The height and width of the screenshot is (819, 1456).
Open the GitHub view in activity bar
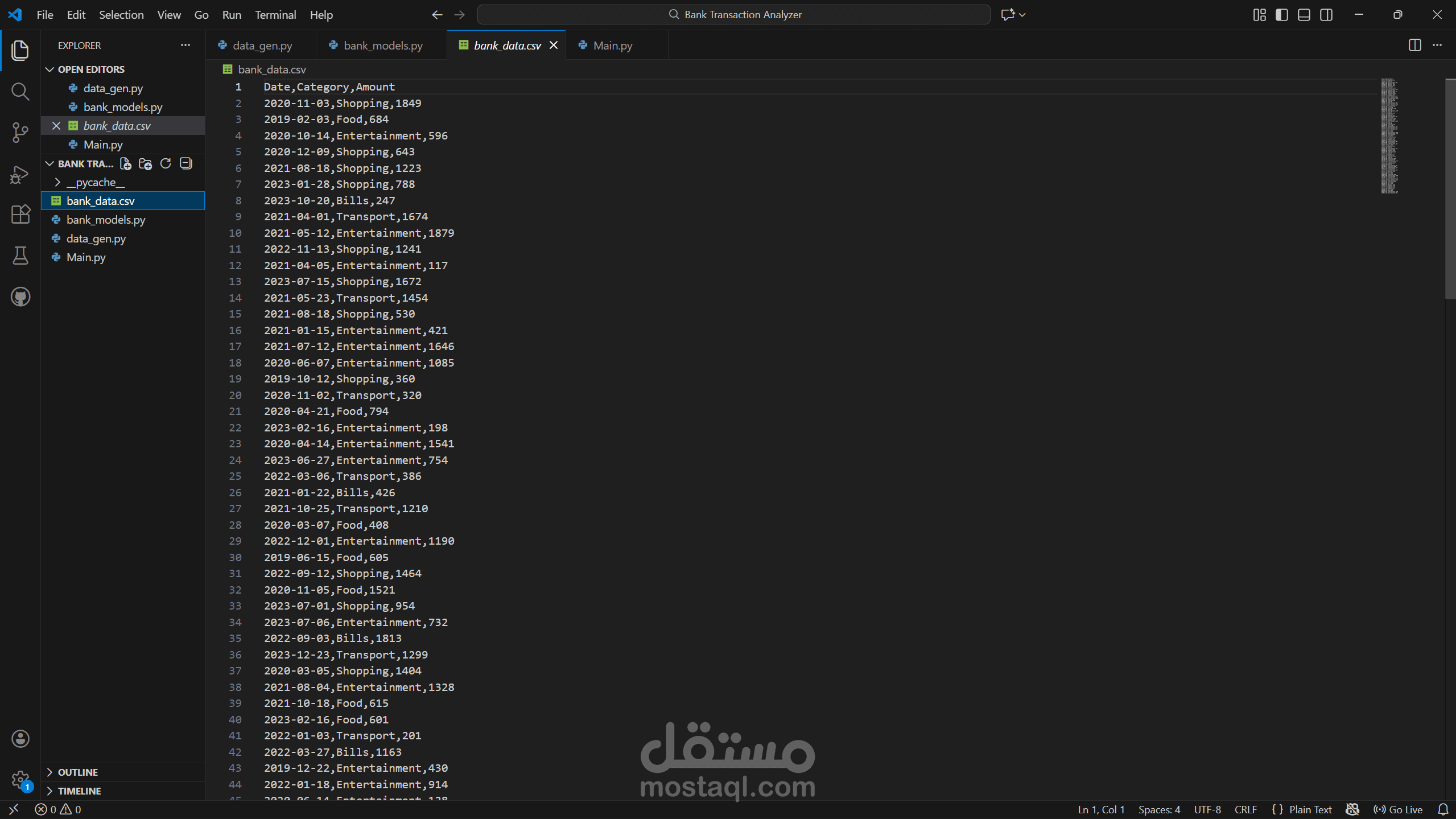[x=20, y=297]
